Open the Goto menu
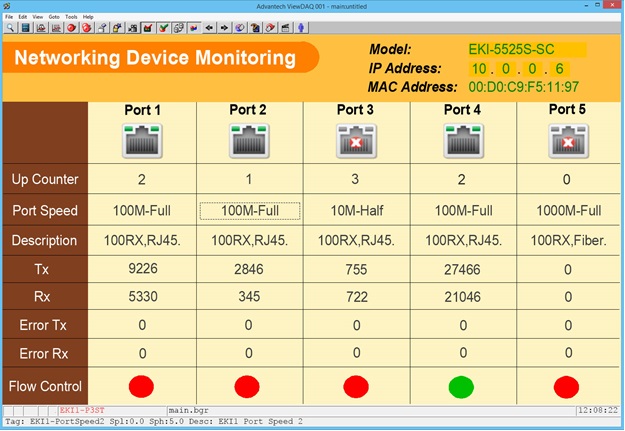This screenshot has width=625, height=431. tap(54, 17)
